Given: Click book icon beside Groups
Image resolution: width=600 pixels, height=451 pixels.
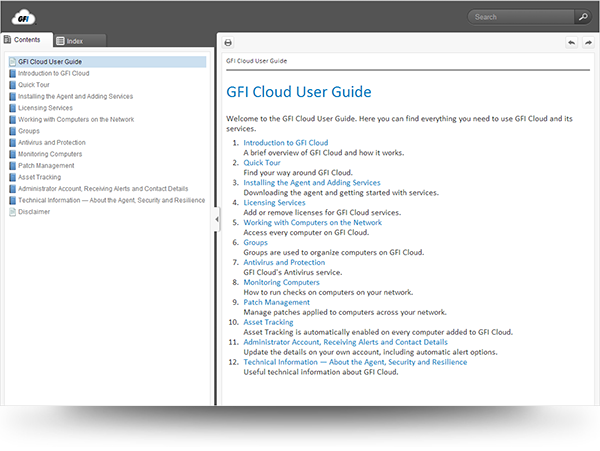Looking at the screenshot, I should pyautogui.click(x=13, y=131).
